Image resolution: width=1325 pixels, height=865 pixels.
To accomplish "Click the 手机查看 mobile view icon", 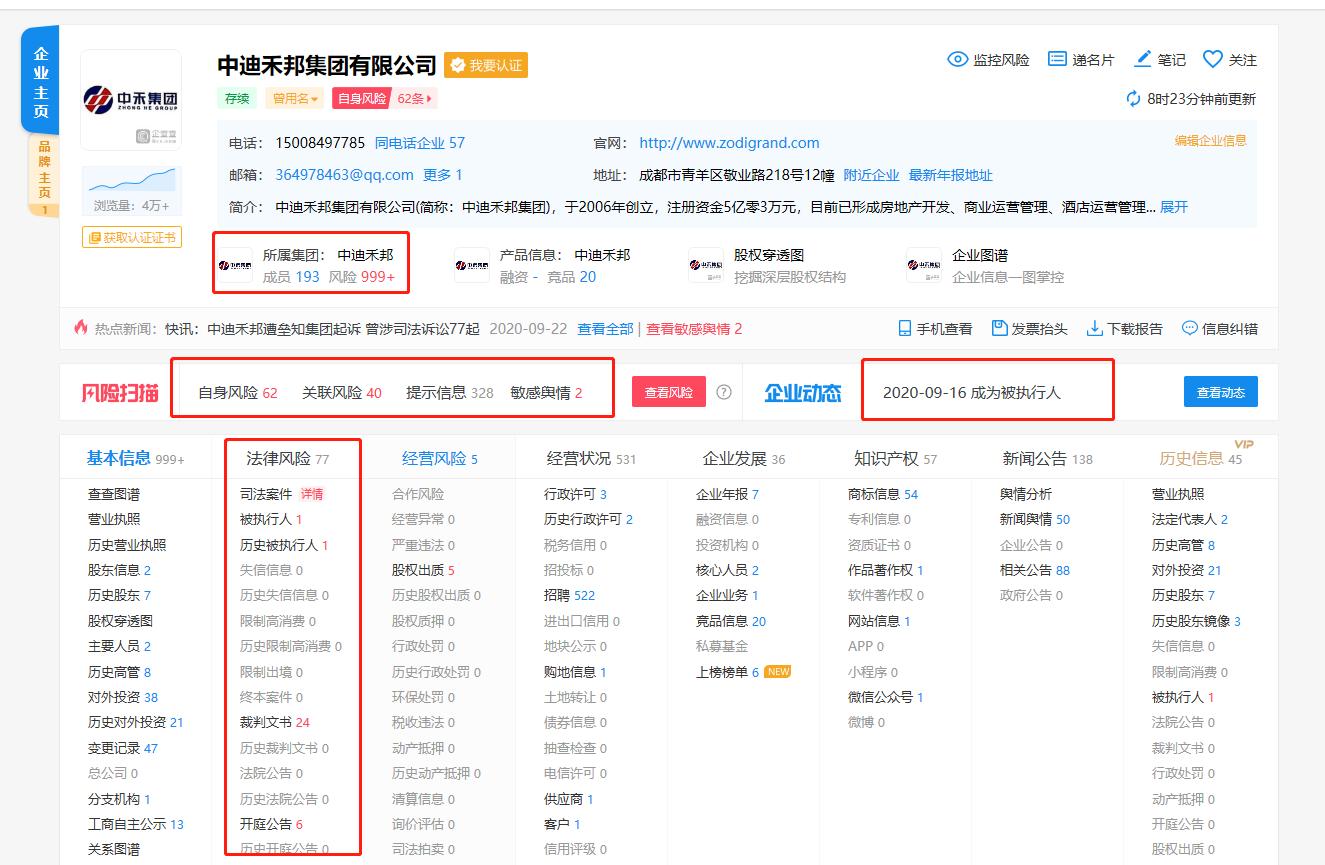I will pyautogui.click(x=906, y=328).
